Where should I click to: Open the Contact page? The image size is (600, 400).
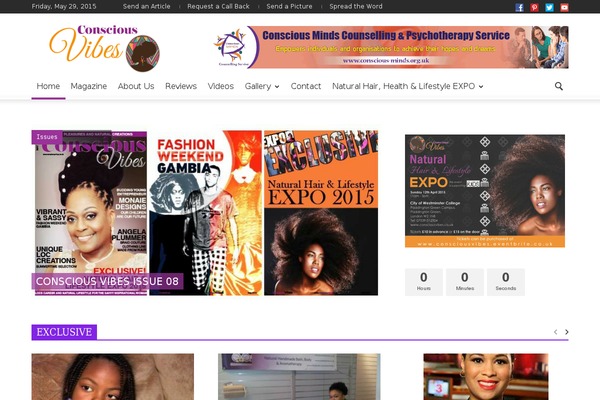tap(306, 86)
